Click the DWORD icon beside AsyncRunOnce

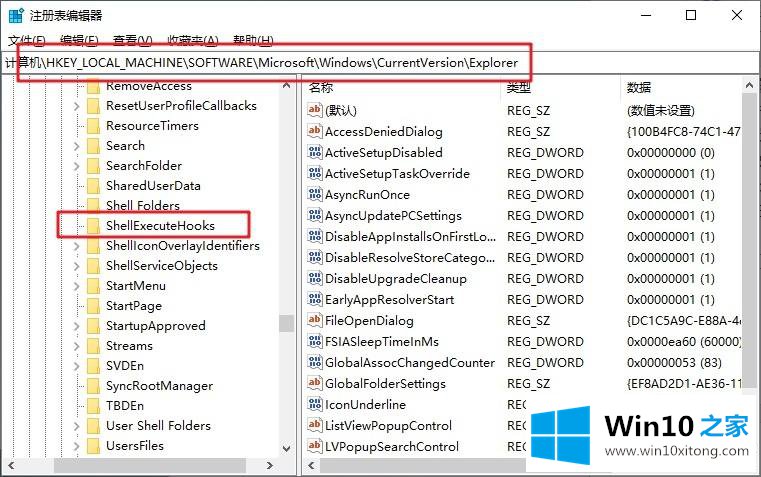pos(314,194)
